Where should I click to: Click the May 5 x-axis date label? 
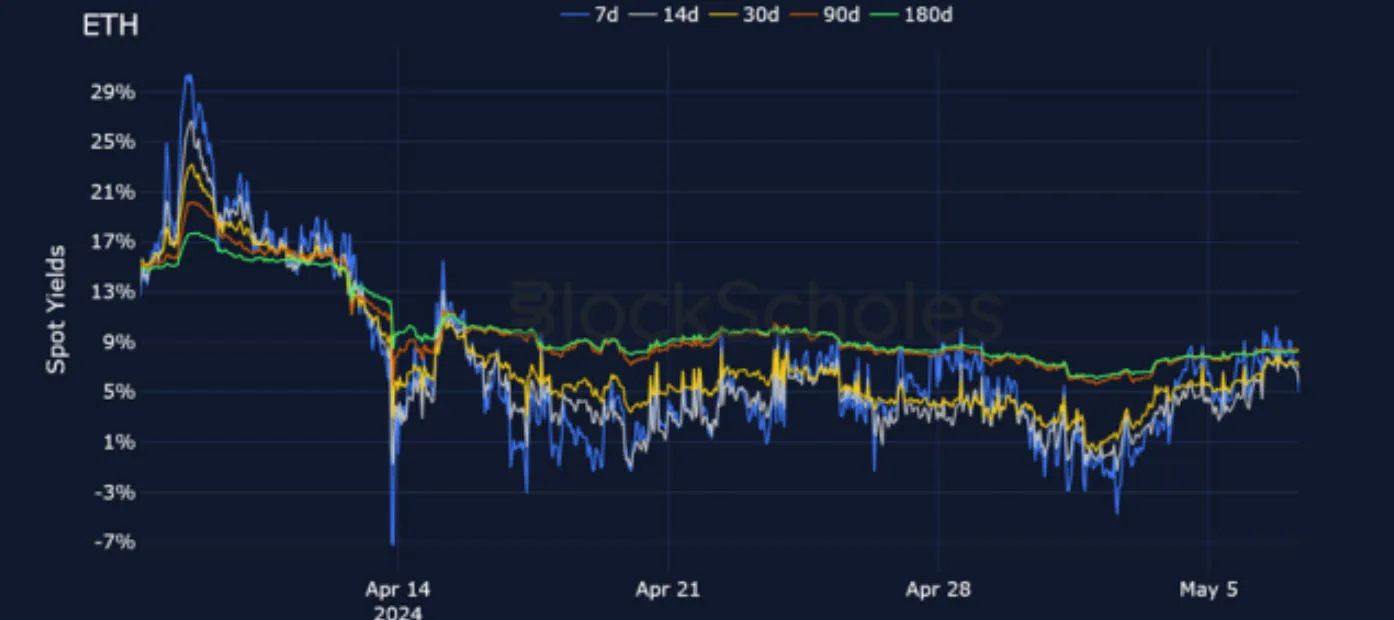click(x=1208, y=589)
